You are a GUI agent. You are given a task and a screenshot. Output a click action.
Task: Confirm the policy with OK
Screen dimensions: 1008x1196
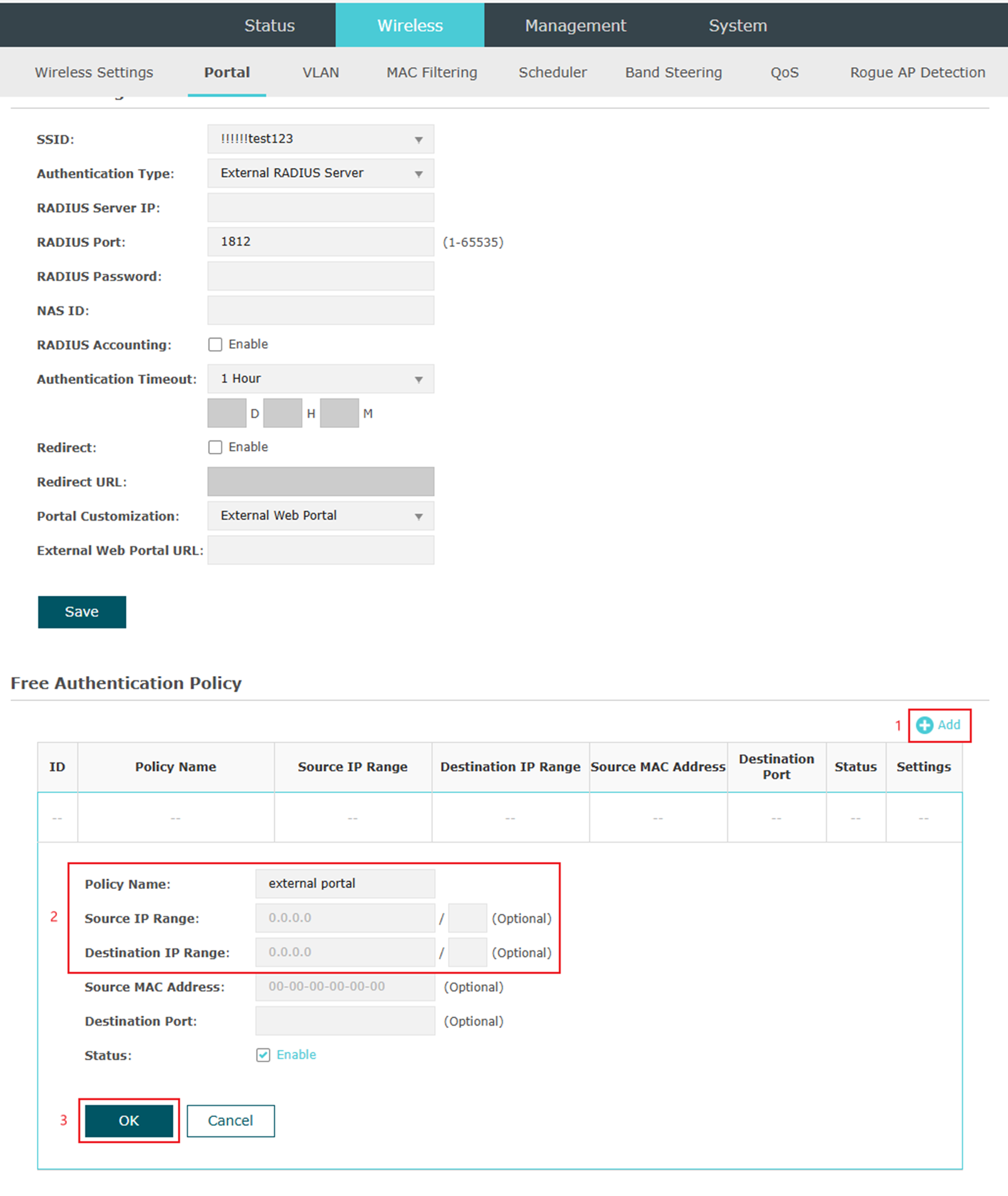[x=129, y=1121]
